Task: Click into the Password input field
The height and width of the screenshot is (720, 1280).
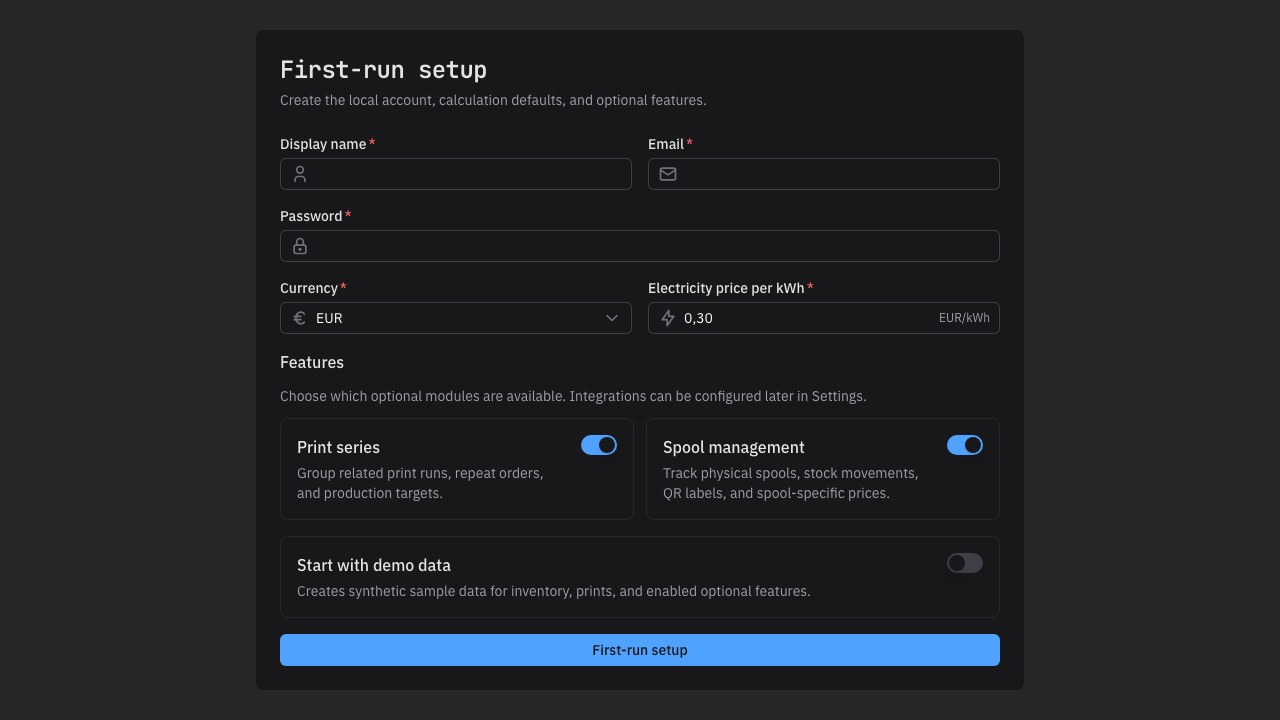Action: pos(640,246)
